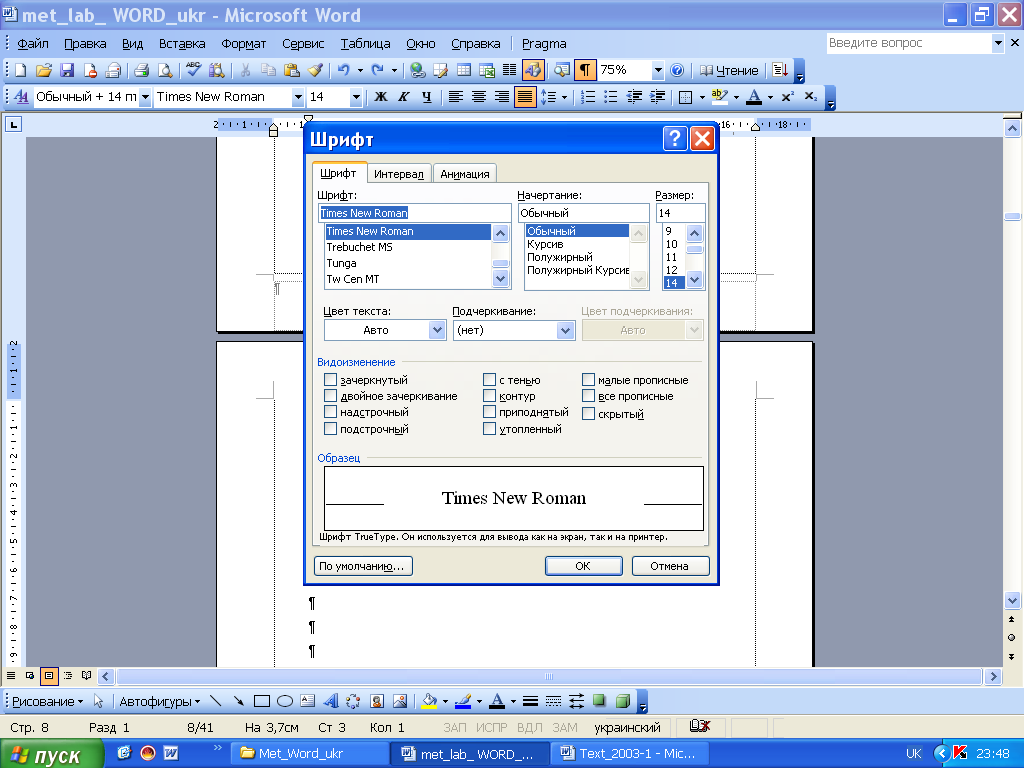Click Шрифт font name input field

point(415,213)
